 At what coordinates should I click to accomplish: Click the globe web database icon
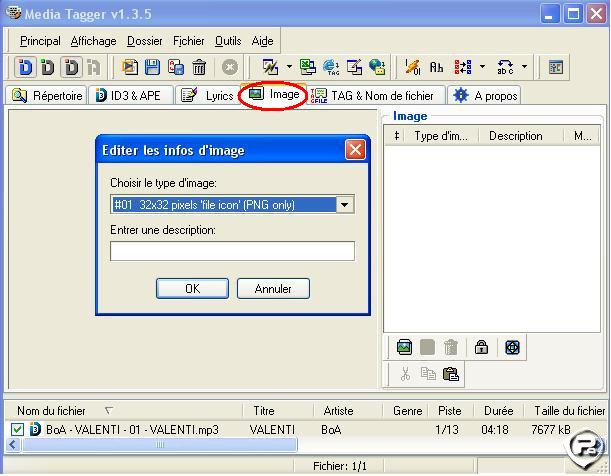click(x=377, y=67)
